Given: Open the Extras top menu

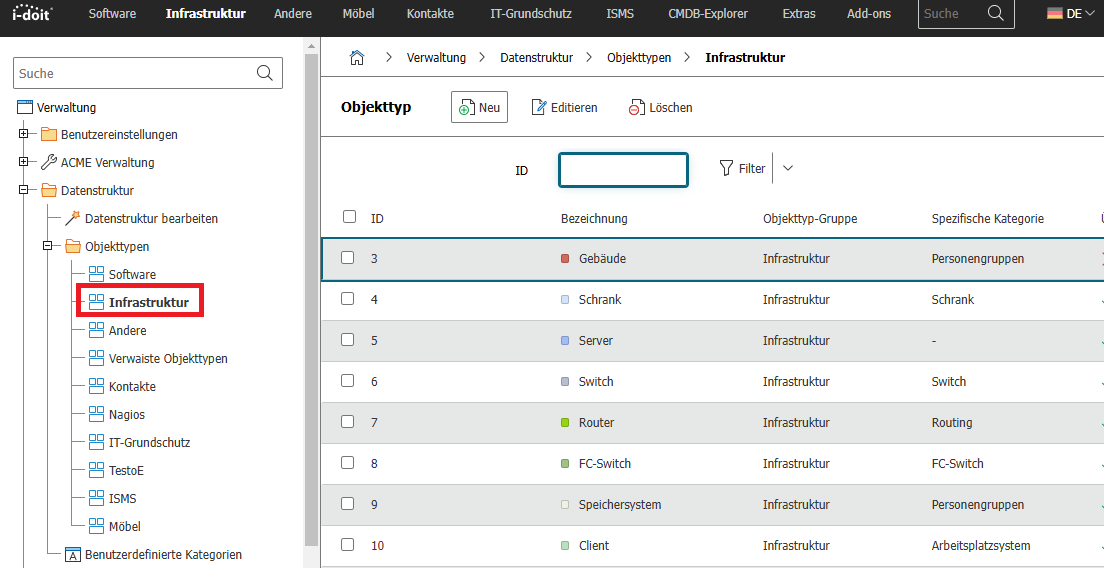Looking at the screenshot, I should point(800,13).
